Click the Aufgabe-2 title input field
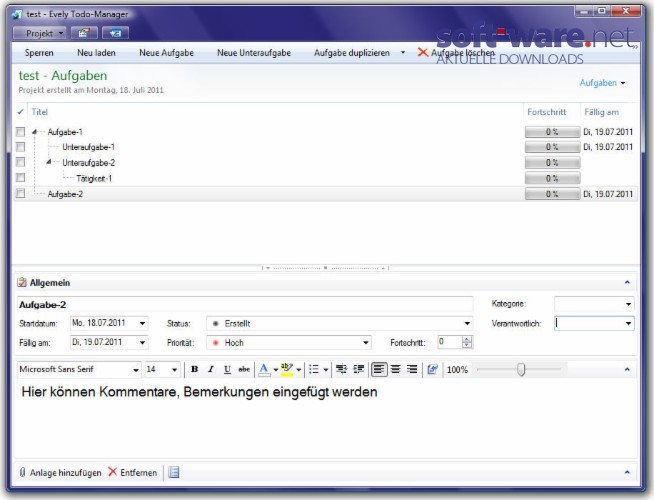Viewport: 654px width, 500px height. pos(245,304)
